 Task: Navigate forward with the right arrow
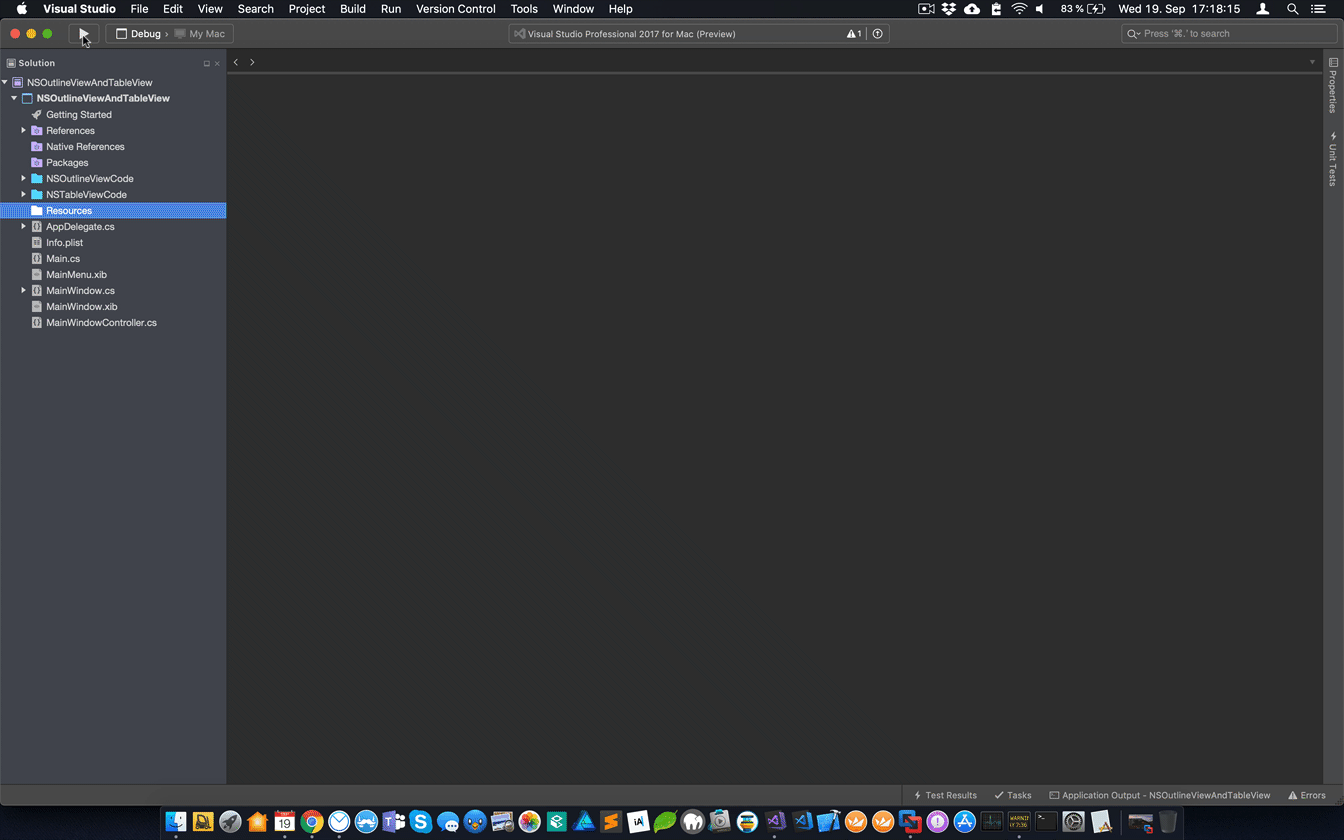coord(252,62)
